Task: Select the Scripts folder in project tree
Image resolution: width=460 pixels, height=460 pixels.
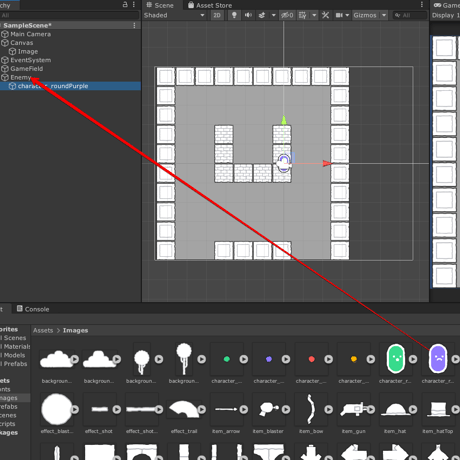Action: [8, 424]
